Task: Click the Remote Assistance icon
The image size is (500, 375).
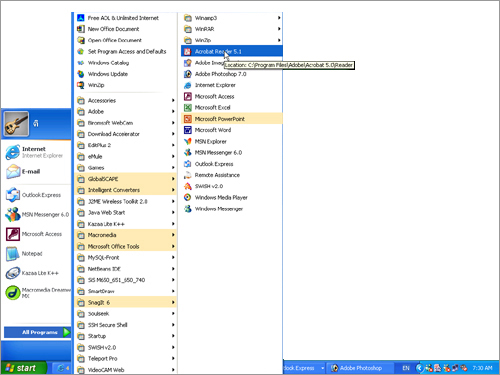Action: [x=188, y=175]
